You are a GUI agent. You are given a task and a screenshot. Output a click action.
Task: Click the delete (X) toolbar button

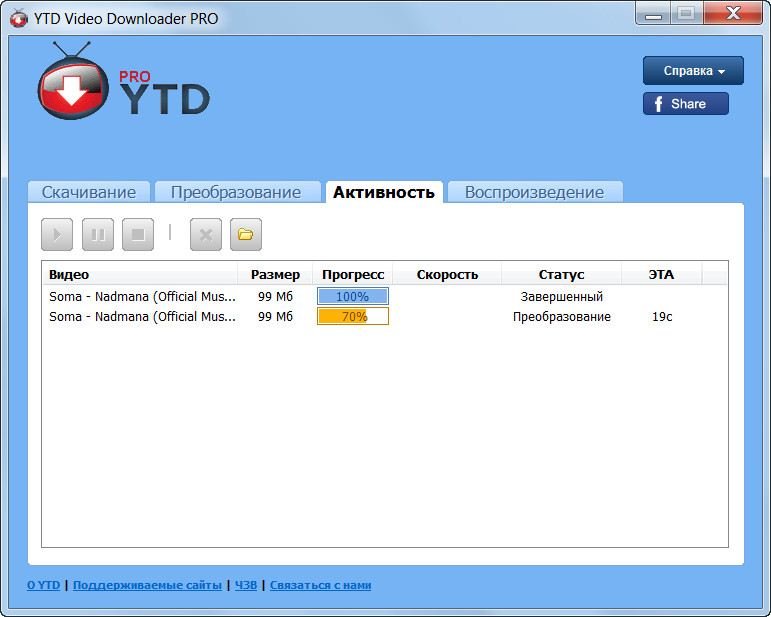[x=206, y=235]
